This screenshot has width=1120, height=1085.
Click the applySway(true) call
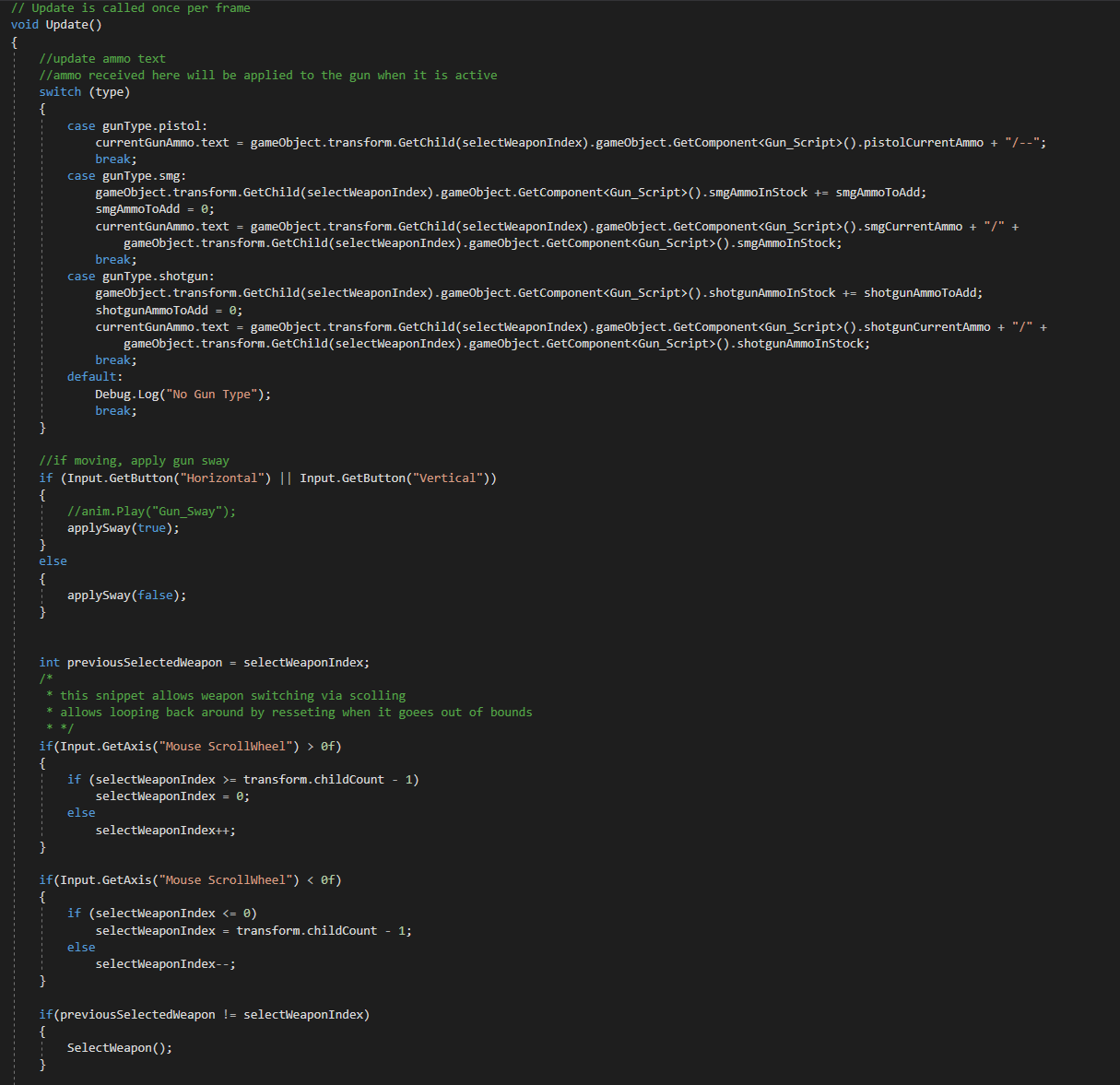pos(123,528)
